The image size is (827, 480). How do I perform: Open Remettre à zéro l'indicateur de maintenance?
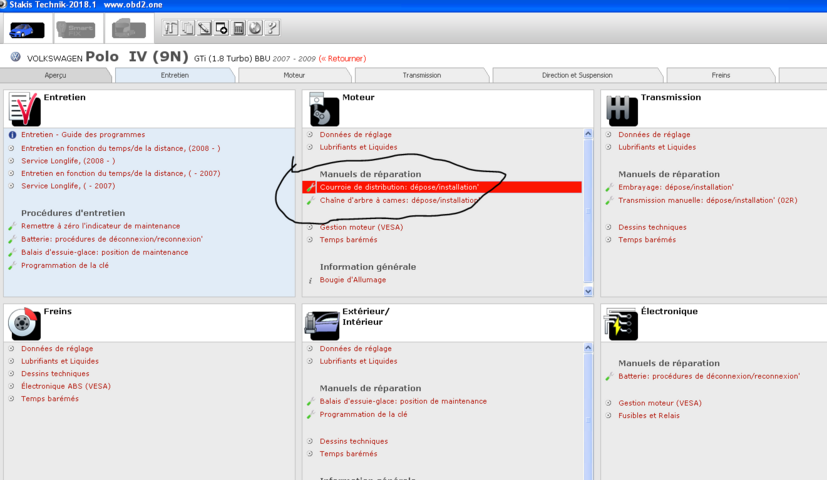[x=101, y=226]
